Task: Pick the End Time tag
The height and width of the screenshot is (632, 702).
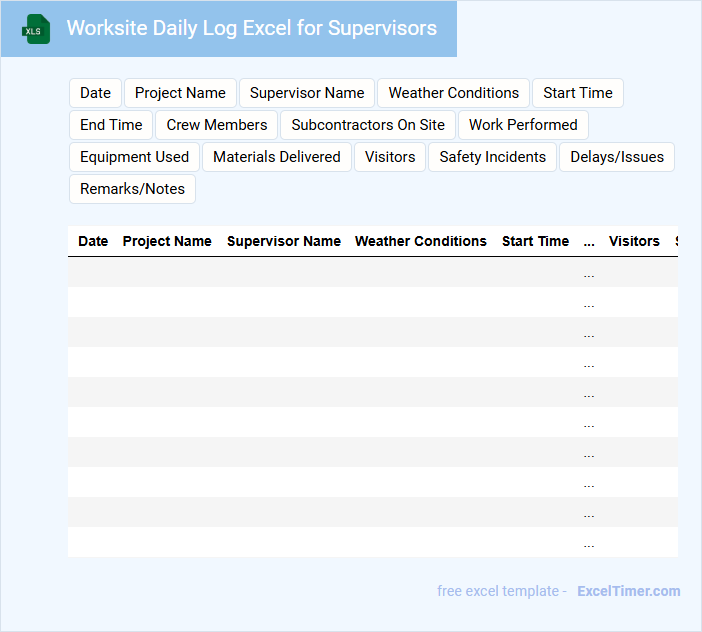Action: 111,125
